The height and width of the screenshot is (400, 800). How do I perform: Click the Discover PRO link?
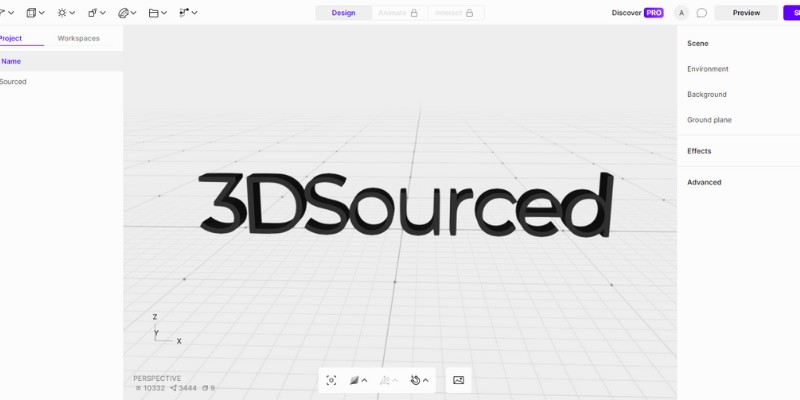(637, 13)
